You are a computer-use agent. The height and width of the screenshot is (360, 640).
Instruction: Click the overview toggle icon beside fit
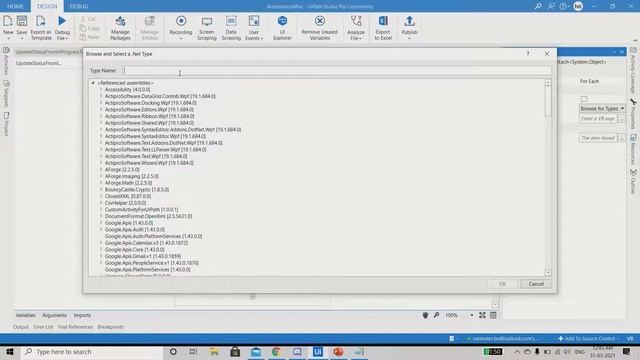[493, 315]
